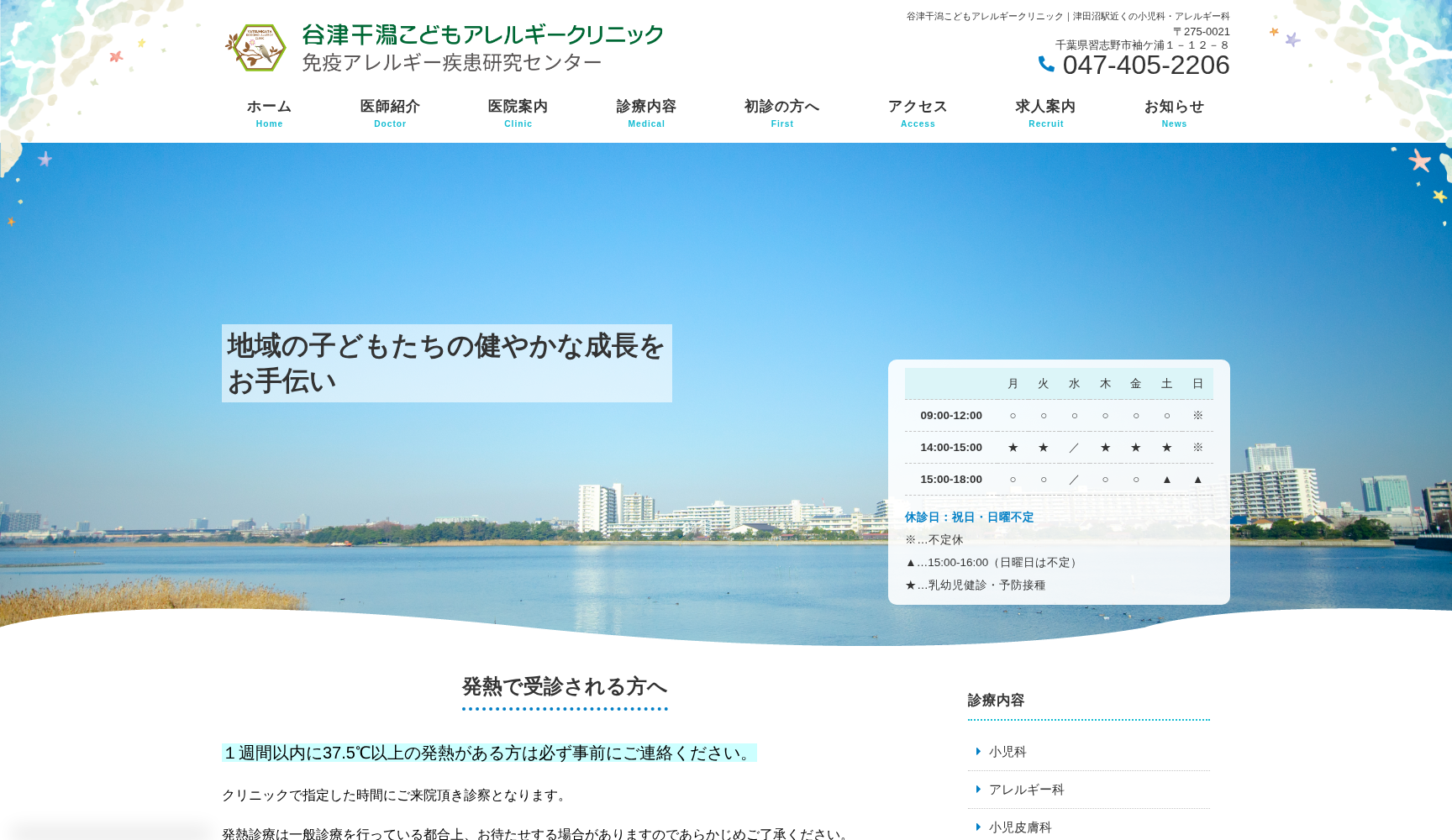The height and width of the screenshot is (840, 1452).
Task: Open 初診の方へ (First) menu item
Action: click(781, 113)
